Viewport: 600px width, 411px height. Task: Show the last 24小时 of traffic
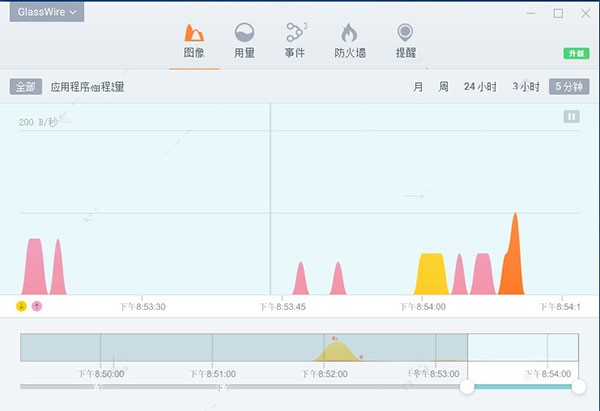coord(480,87)
